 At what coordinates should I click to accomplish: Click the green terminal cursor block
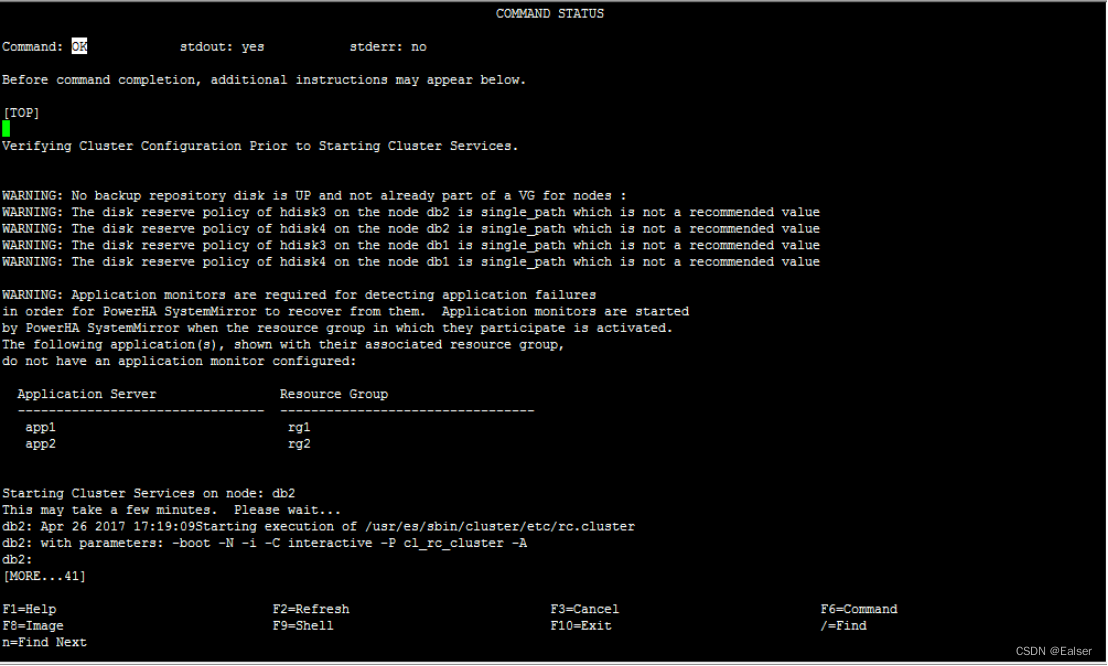(8, 129)
